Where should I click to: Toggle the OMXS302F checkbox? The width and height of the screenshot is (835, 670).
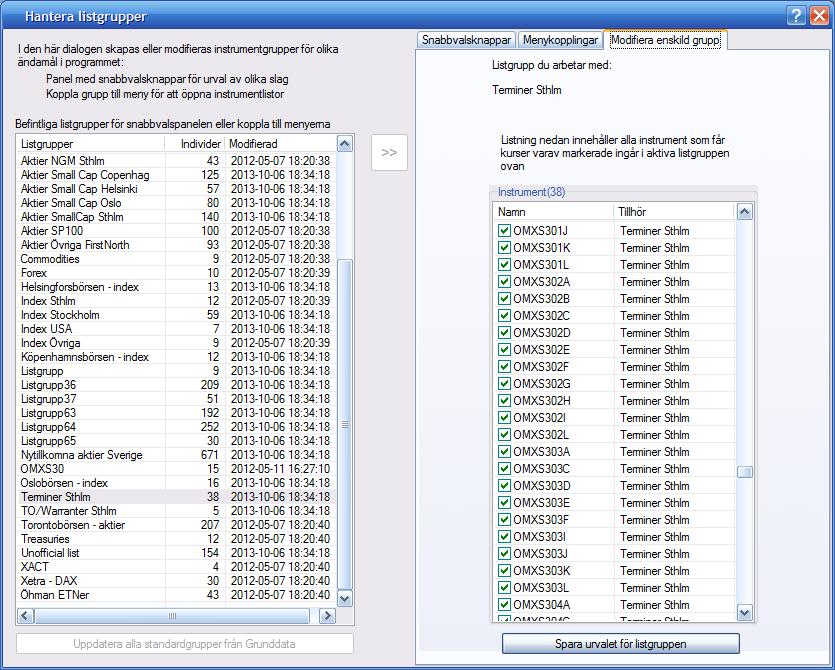504,367
